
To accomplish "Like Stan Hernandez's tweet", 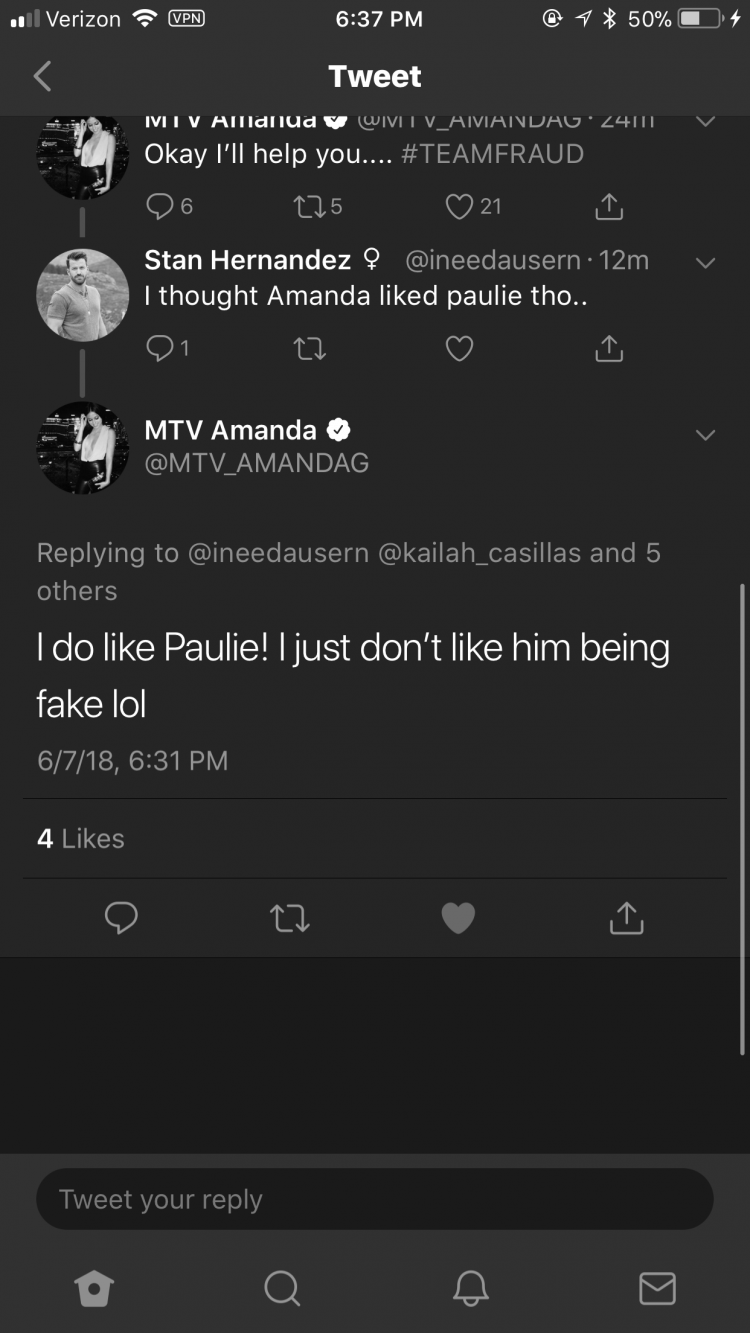I will (x=459, y=348).
